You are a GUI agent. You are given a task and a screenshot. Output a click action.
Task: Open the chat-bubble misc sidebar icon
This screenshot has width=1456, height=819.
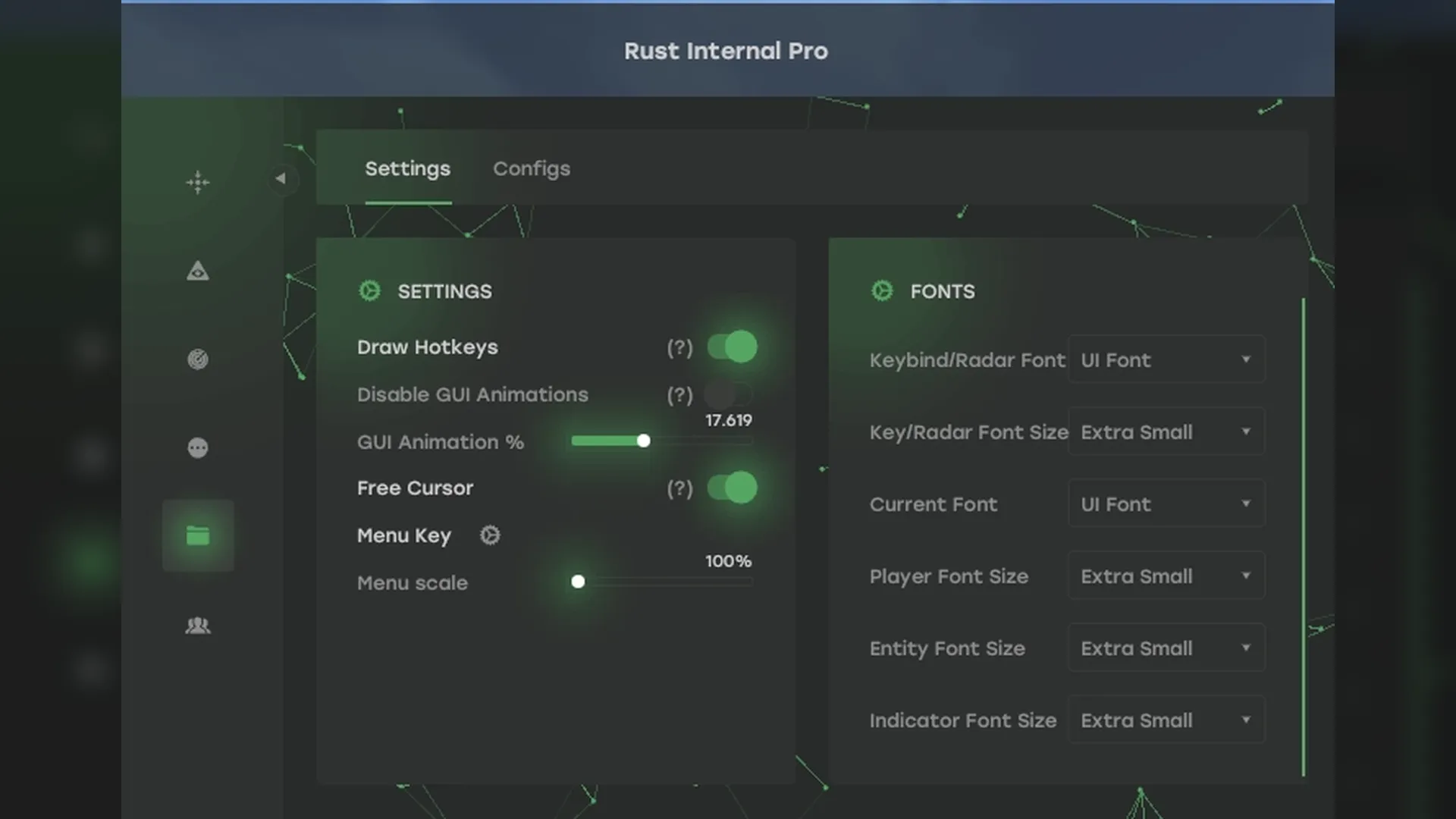click(x=198, y=447)
